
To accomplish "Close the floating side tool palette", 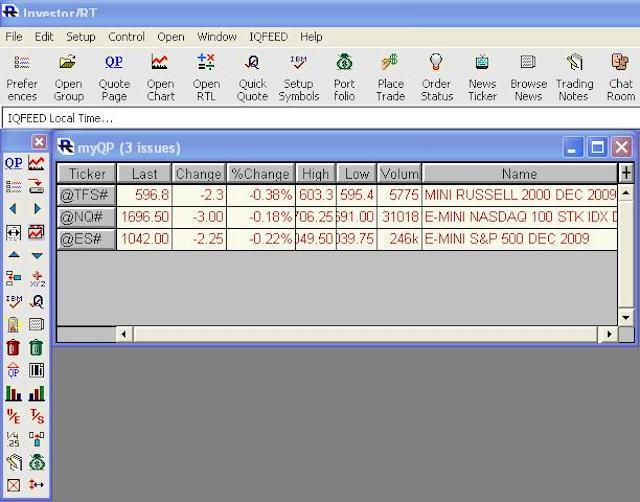I will click(x=39, y=142).
